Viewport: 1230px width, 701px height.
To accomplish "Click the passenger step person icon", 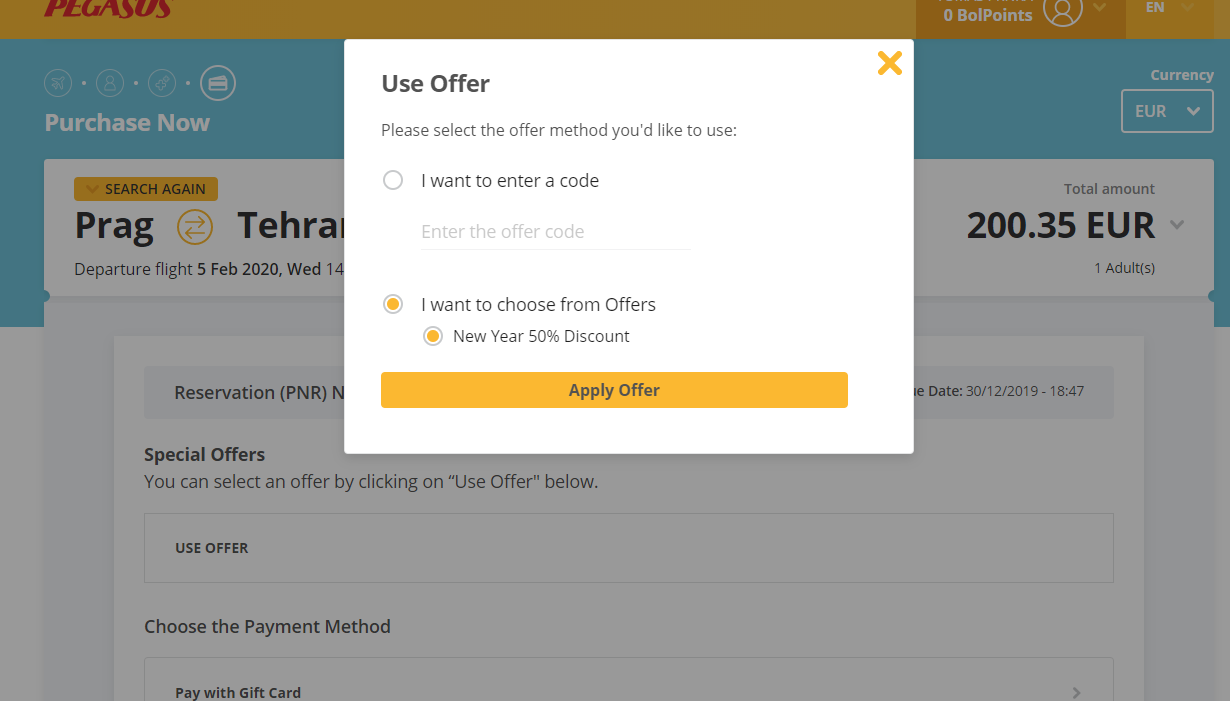I will (x=110, y=82).
